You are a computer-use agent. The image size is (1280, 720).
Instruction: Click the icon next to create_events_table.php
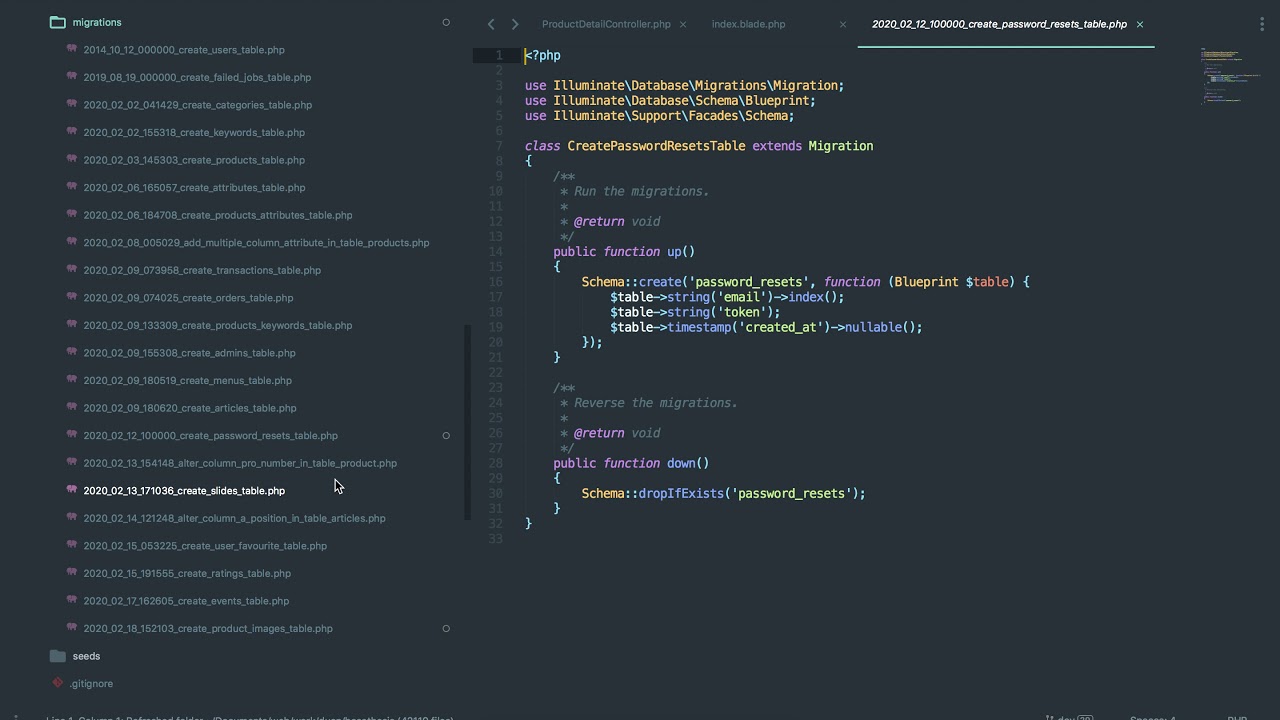pos(72,600)
